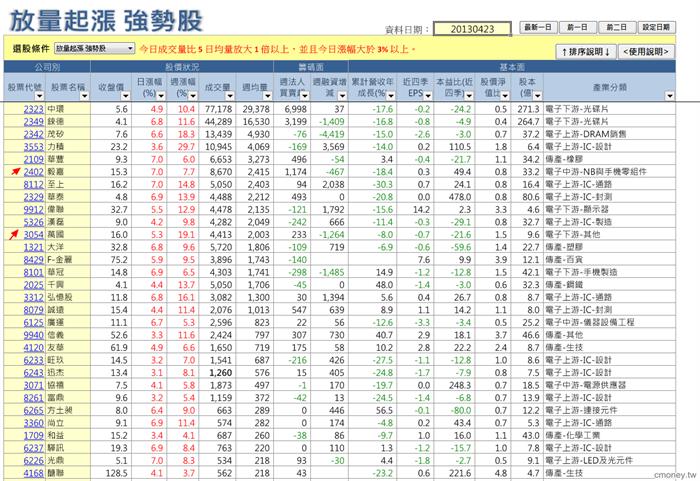Screen dimensions: 700x481
Task: Open the 收盤價 column filter dropdown
Action: pos(126,96)
